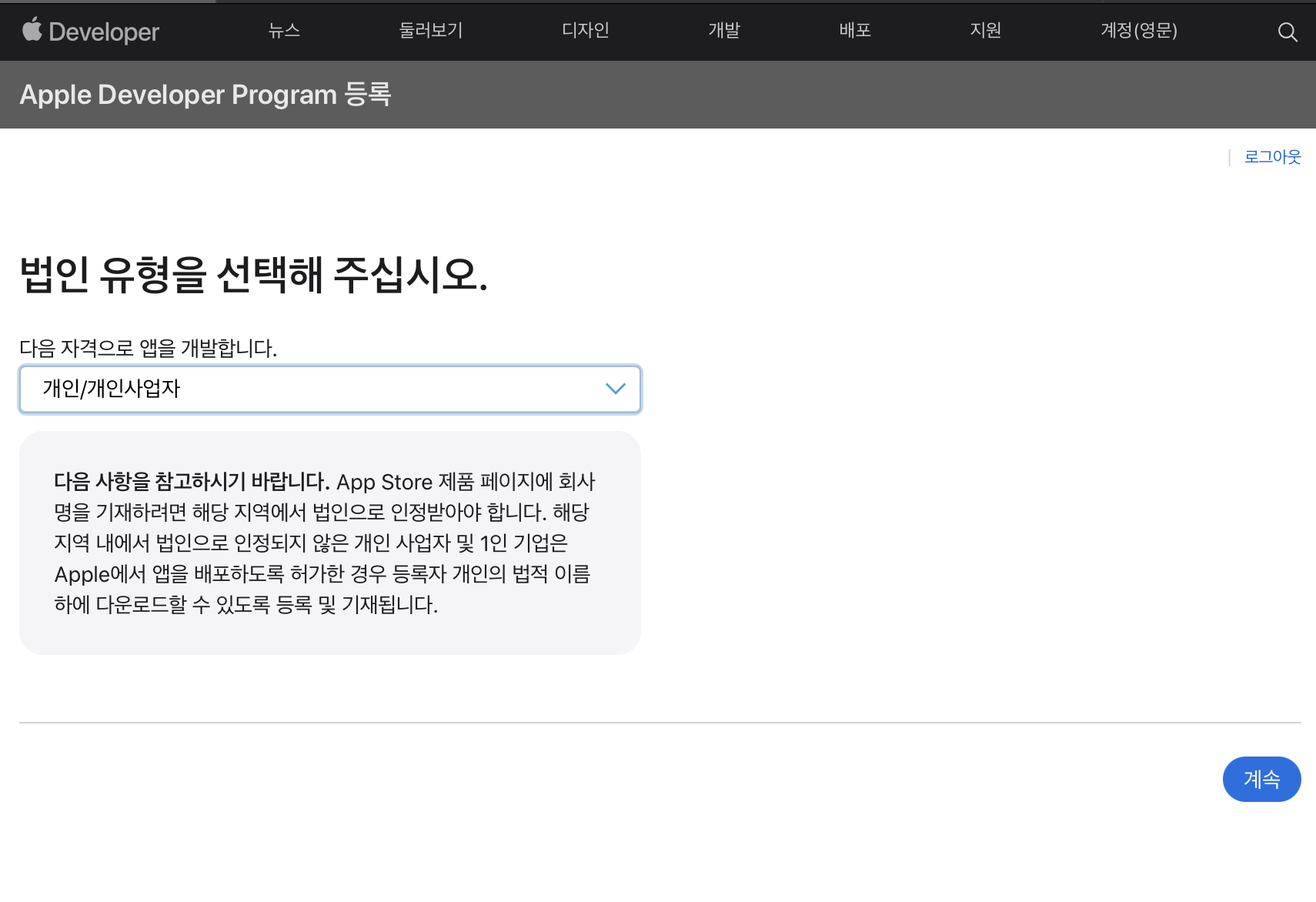Viewport: 1316px width, 902px height.
Task: Click the vertical separator beside 로그아웃
Action: pyautogui.click(x=1229, y=157)
